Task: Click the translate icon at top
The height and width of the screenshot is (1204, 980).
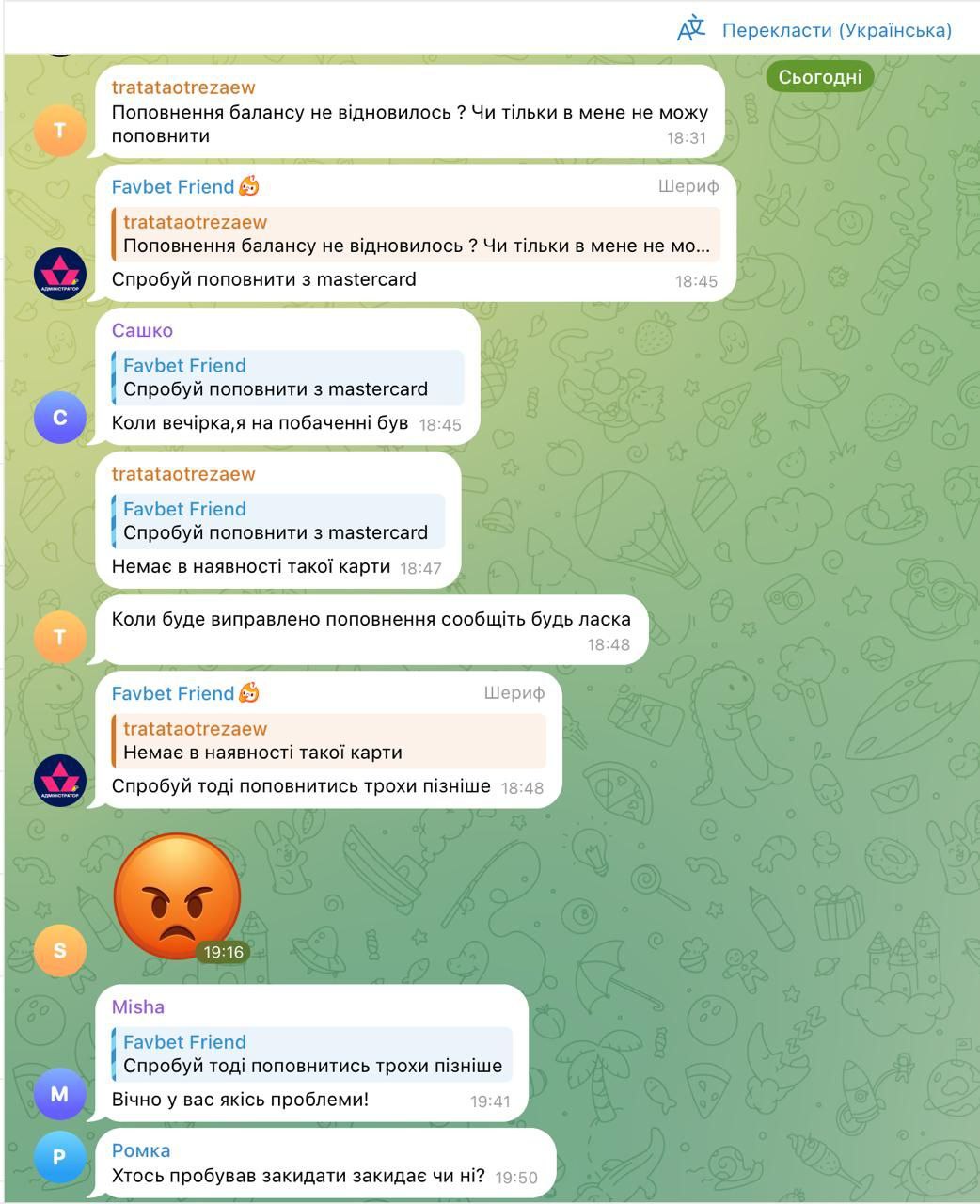Action: 691,28
